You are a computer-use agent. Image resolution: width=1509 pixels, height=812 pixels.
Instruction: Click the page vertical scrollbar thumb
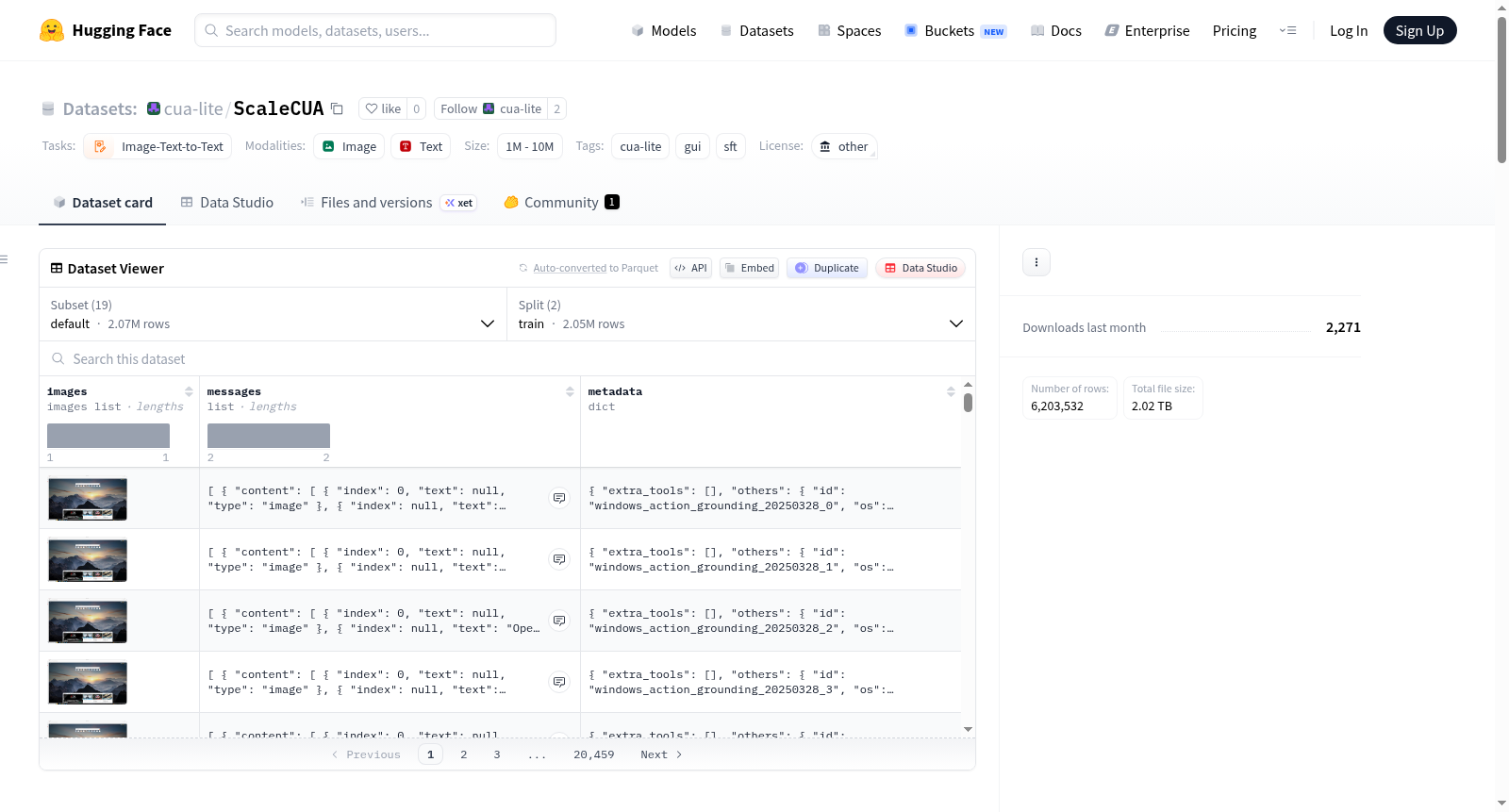(x=1501, y=90)
